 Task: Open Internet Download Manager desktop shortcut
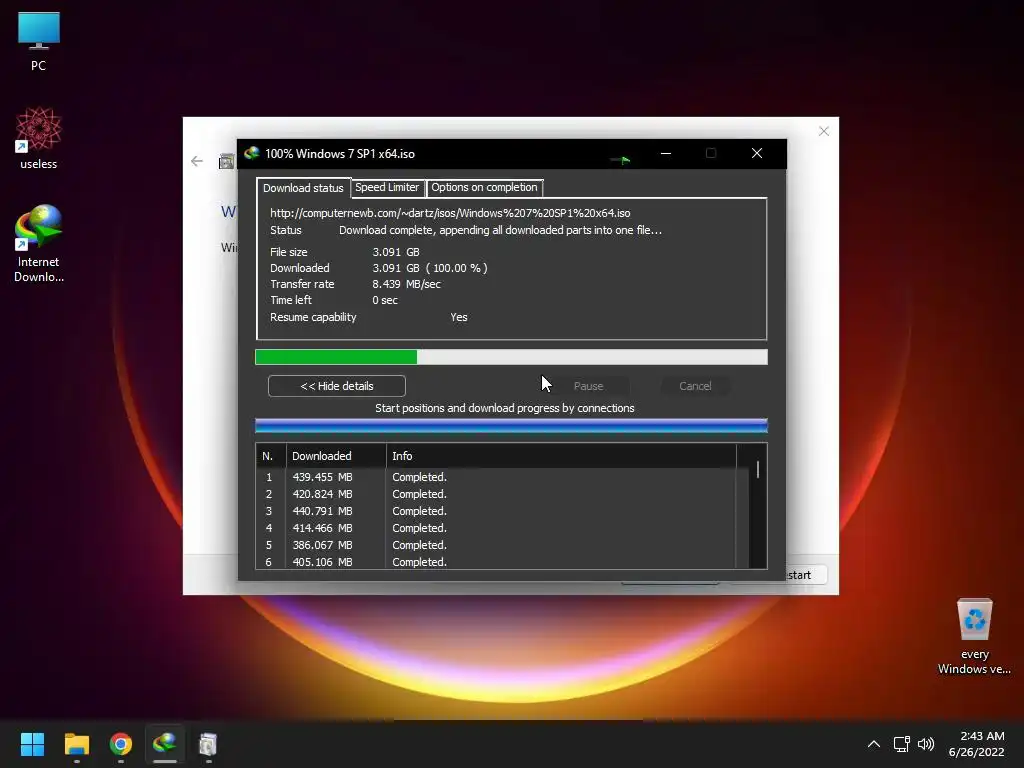coord(39,243)
